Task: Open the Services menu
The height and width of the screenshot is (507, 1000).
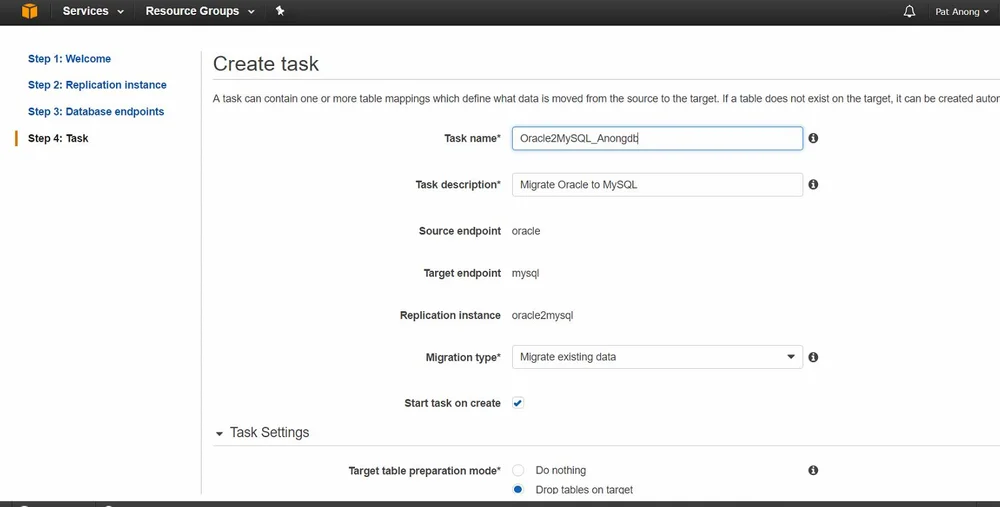Action: 93,11
